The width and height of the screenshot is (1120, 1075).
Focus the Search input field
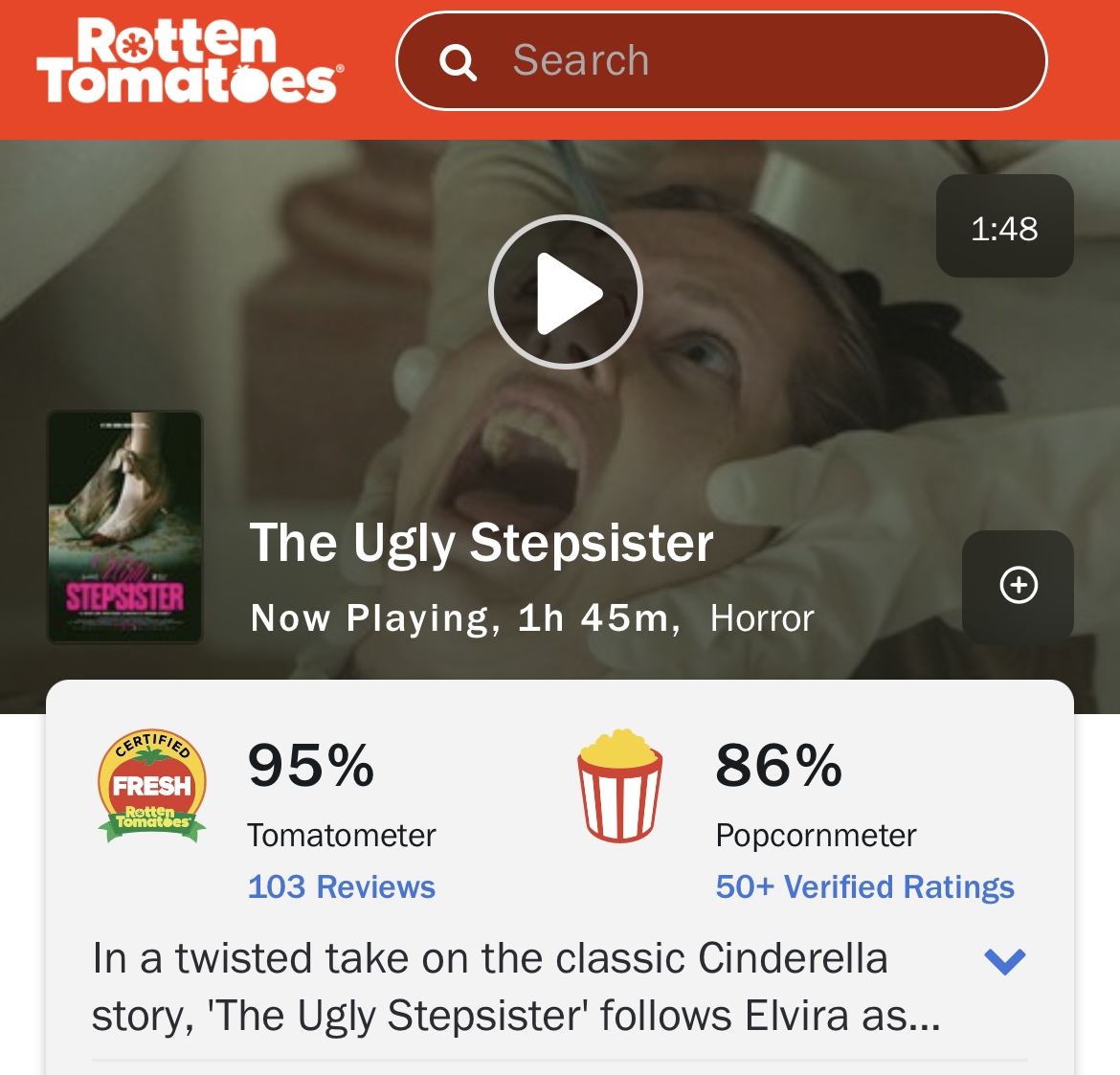[722, 60]
